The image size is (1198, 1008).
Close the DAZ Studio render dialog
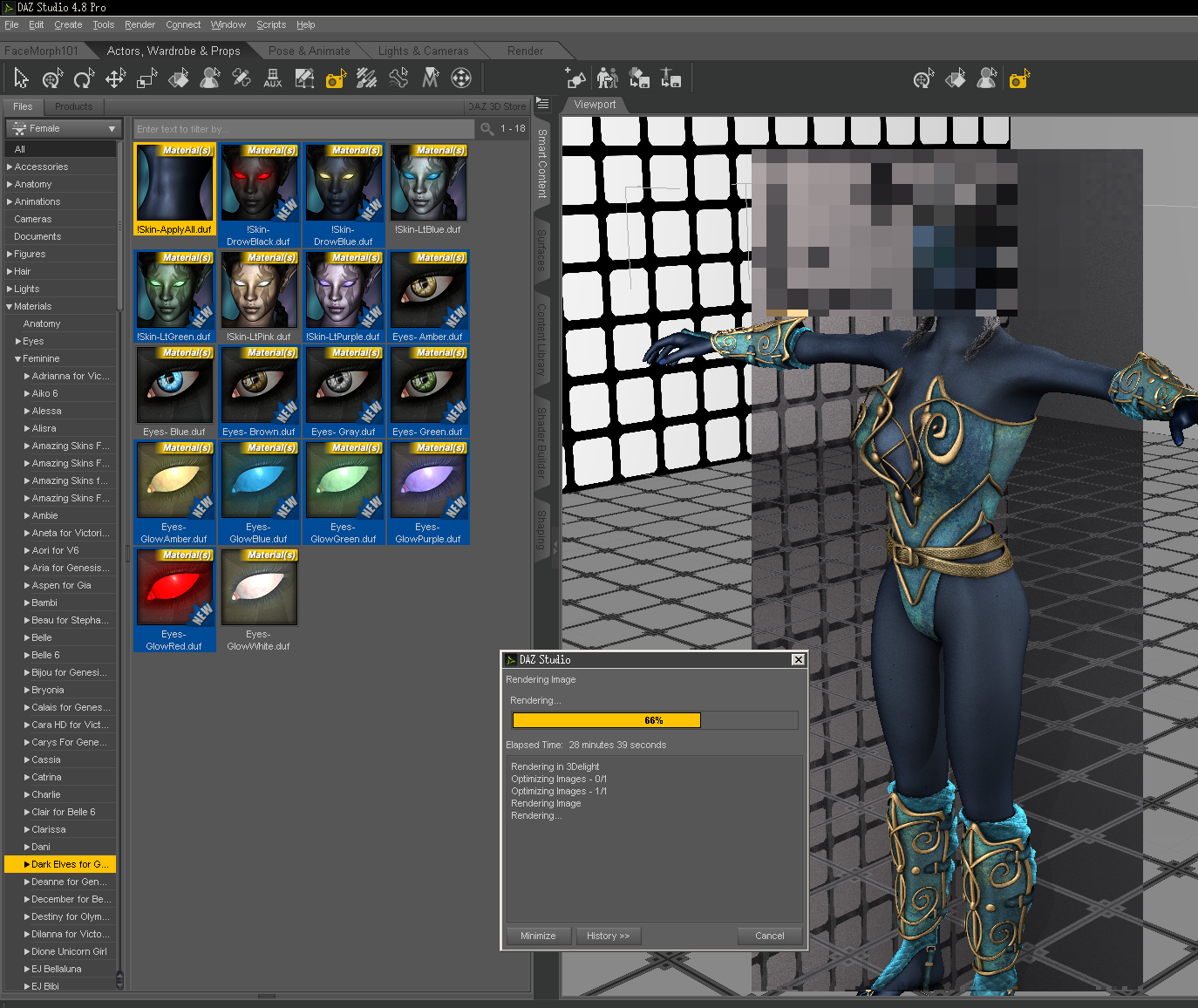pos(798,659)
